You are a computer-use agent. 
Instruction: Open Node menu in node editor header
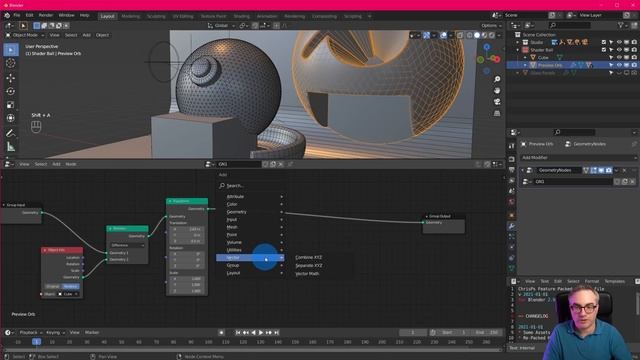click(x=71, y=164)
